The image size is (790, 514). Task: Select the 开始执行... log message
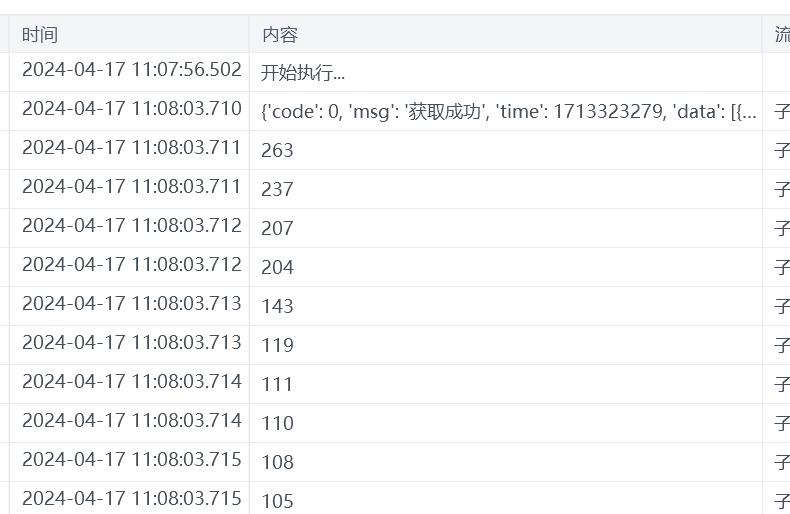(x=303, y=73)
